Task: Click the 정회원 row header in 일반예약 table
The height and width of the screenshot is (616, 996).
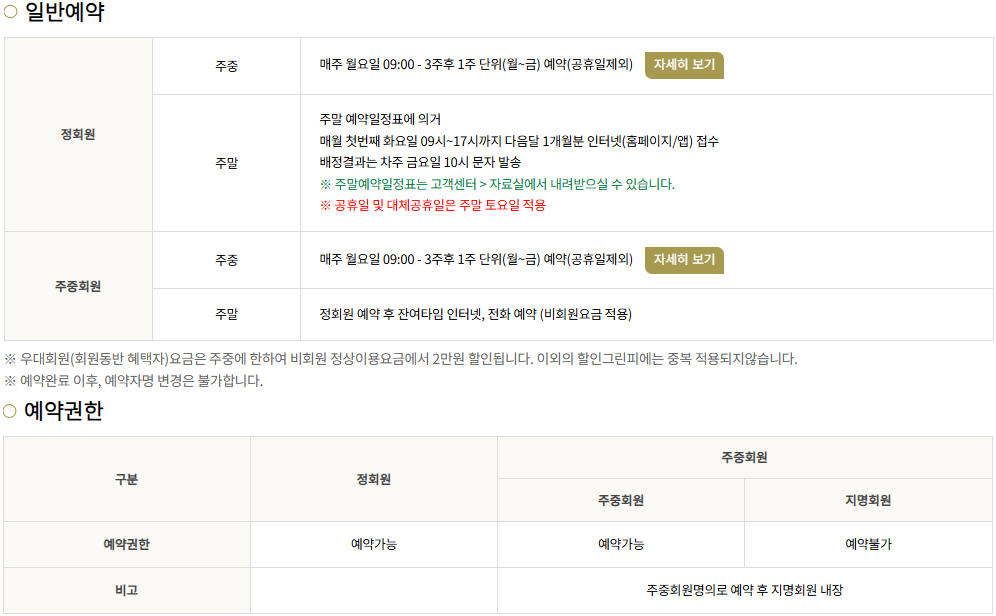Action: [x=78, y=135]
